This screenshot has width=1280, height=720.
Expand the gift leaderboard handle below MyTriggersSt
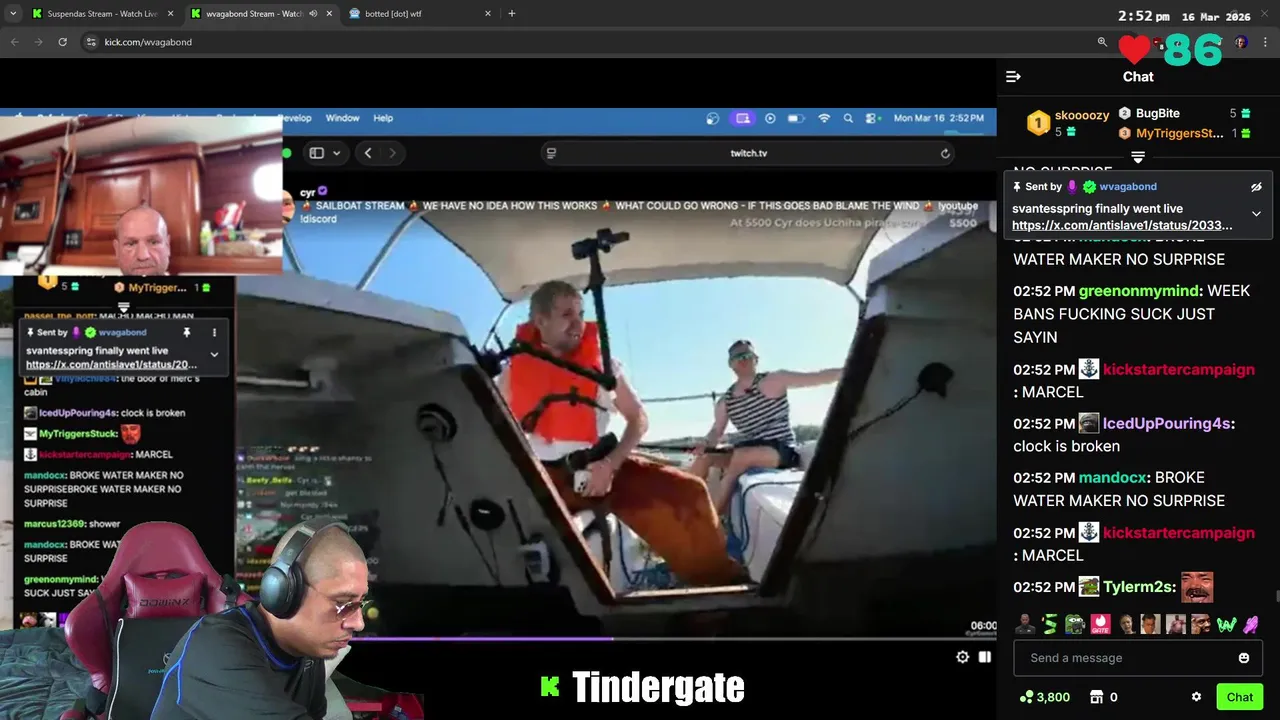point(1138,157)
